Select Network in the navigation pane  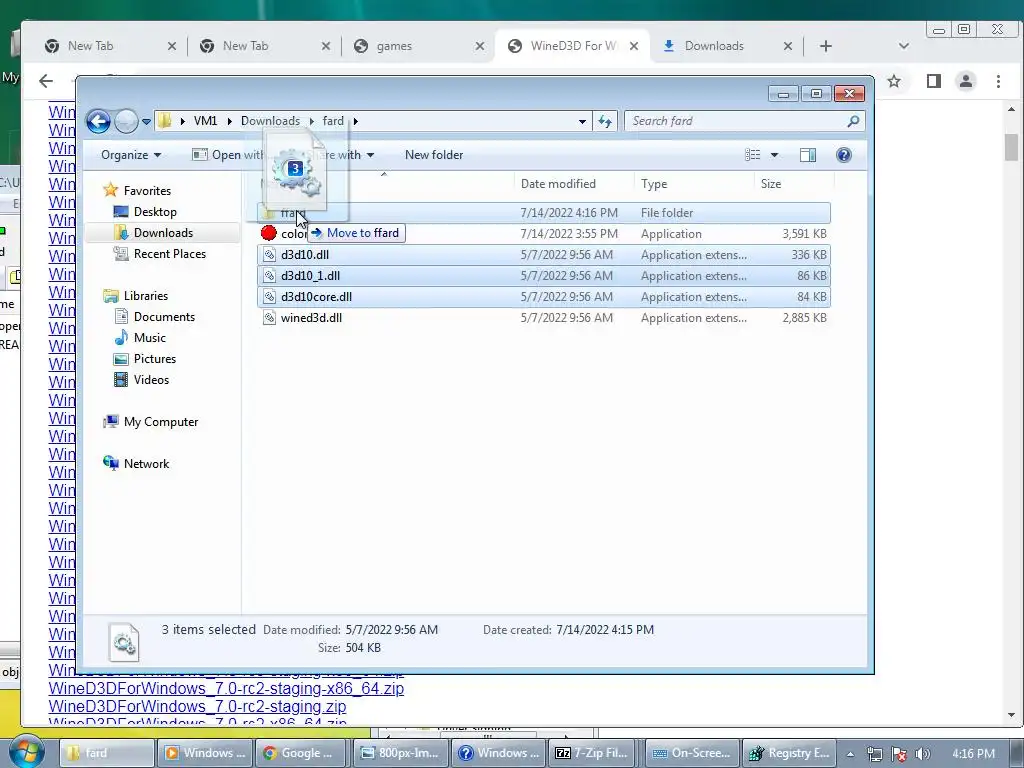coord(146,463)
